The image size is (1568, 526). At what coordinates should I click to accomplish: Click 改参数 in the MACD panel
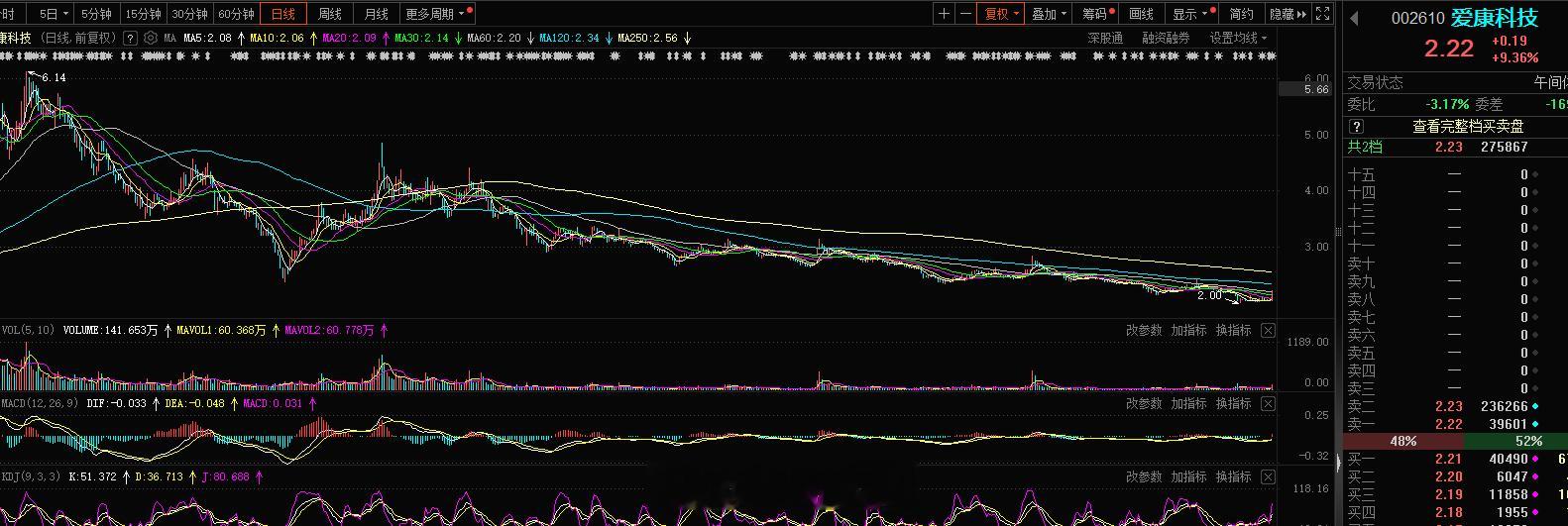tap(1144, 404)
